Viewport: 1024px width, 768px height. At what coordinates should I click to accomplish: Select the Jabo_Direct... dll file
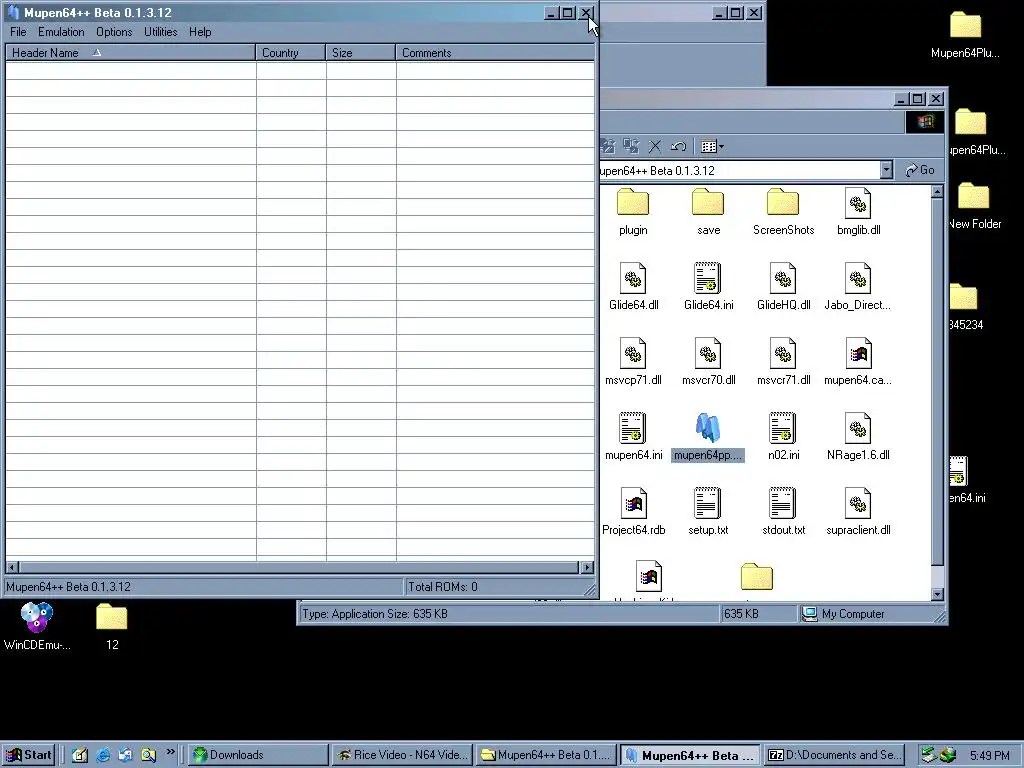pos(857,287)
